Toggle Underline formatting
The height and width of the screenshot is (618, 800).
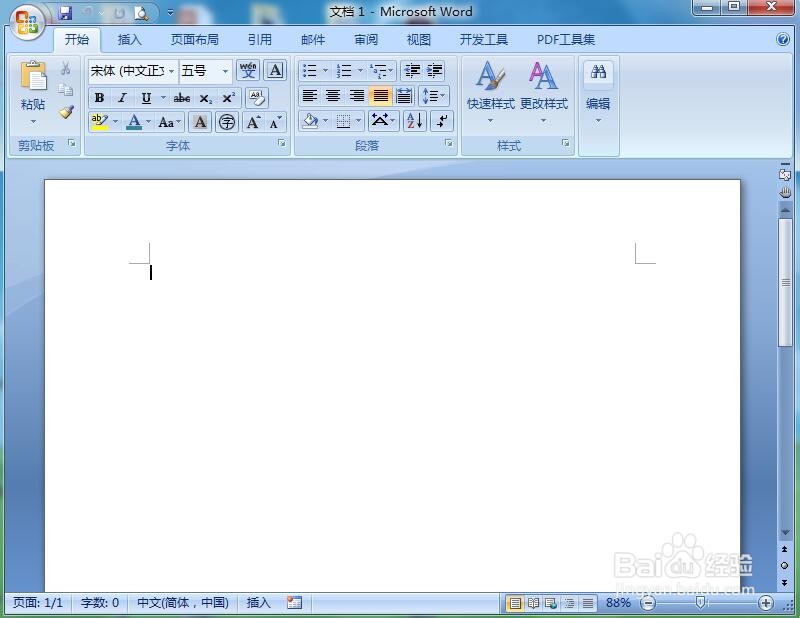(146, 97)
